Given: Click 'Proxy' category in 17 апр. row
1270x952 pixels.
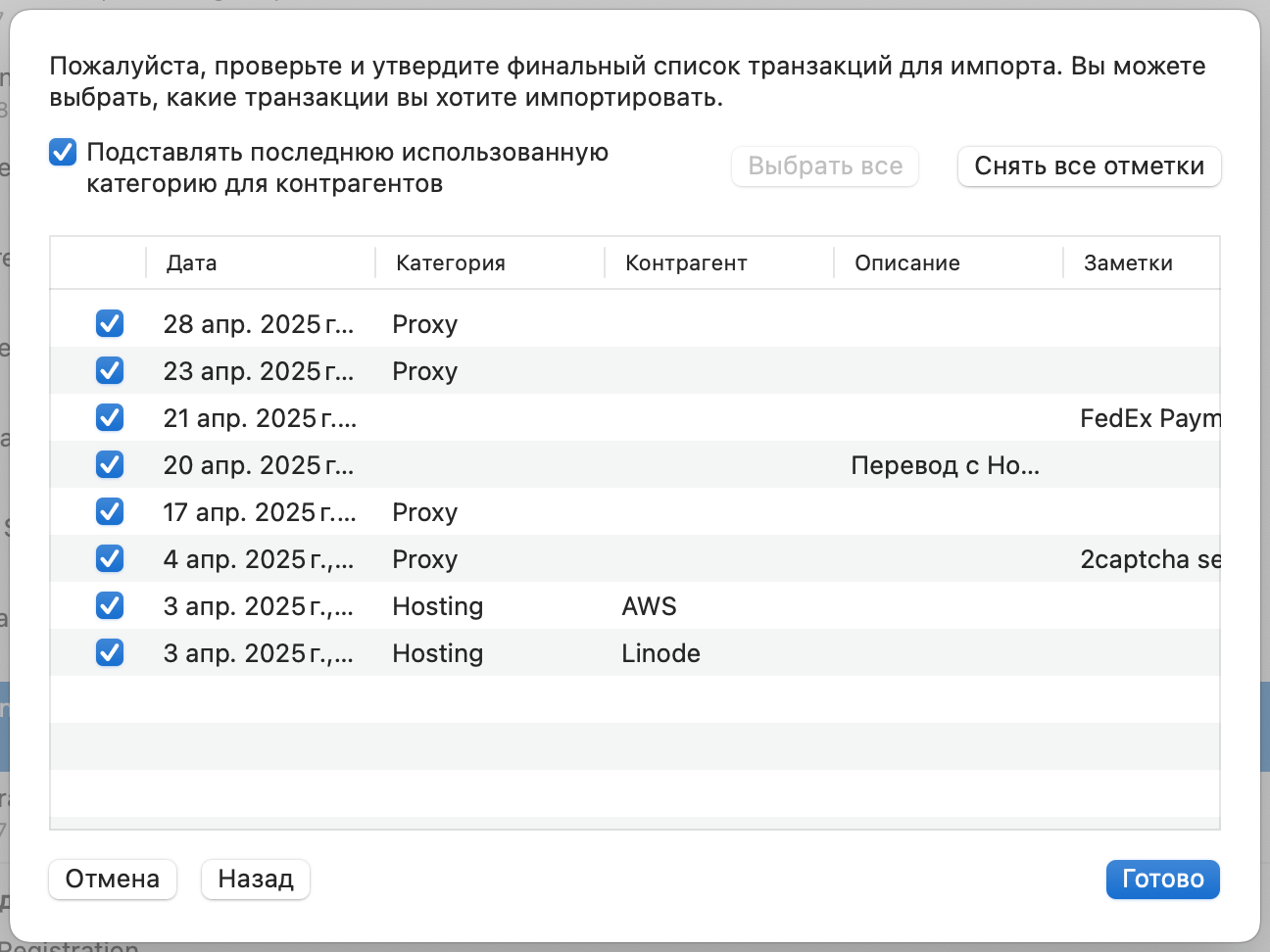Looking at the screenshot, I should click(x=425, y=512).
